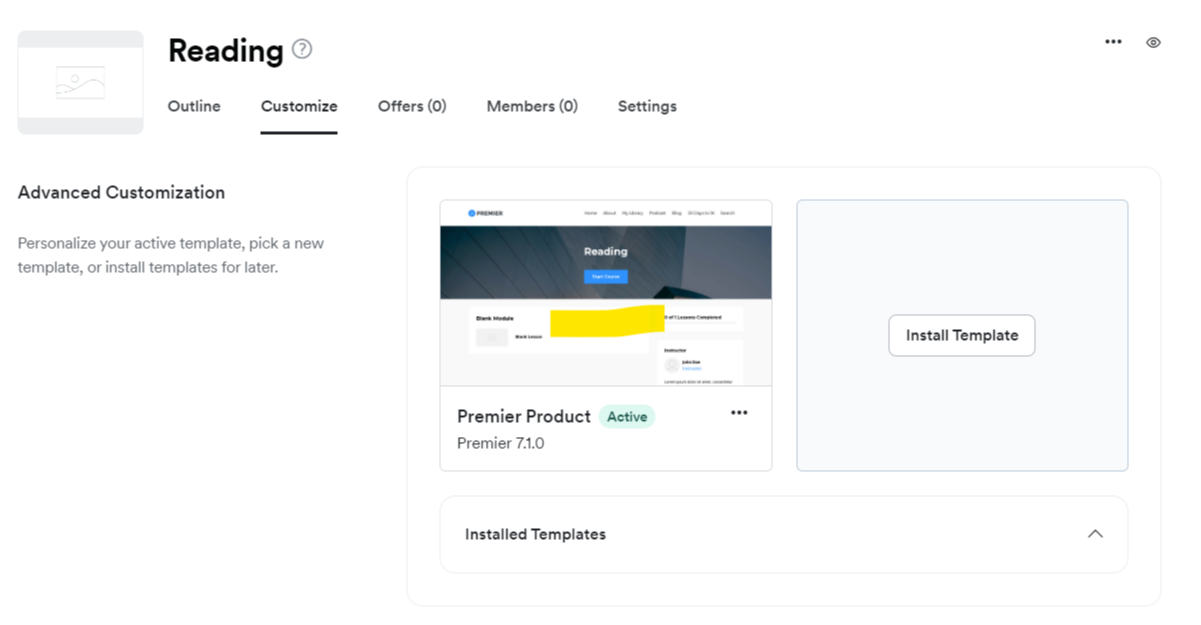Click the instructor avatar in preview

pyautogui.click(x=672, y=365)
